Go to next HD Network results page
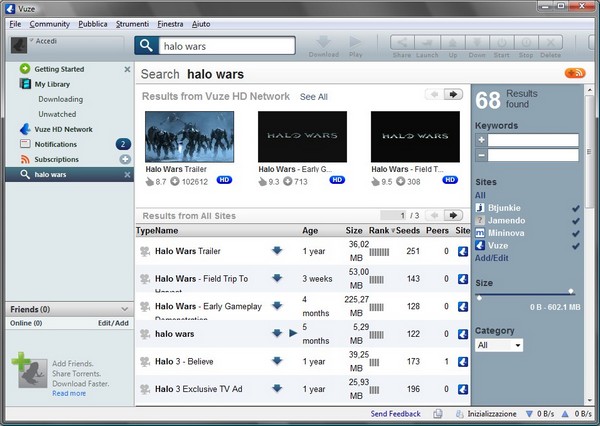The height and width of the screenshot is (426, 600). [453, 94]
